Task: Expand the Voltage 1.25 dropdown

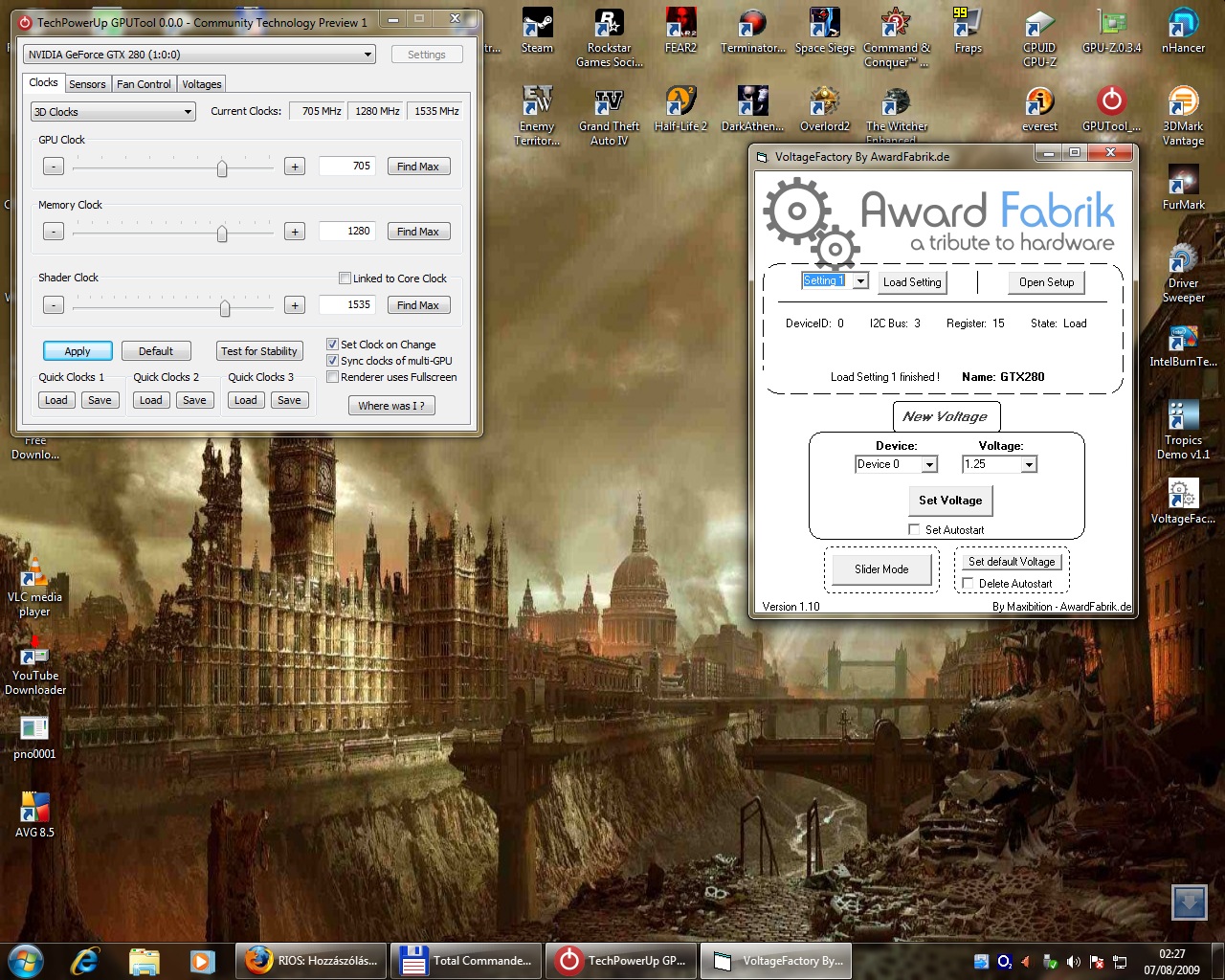Action: 1029,464
